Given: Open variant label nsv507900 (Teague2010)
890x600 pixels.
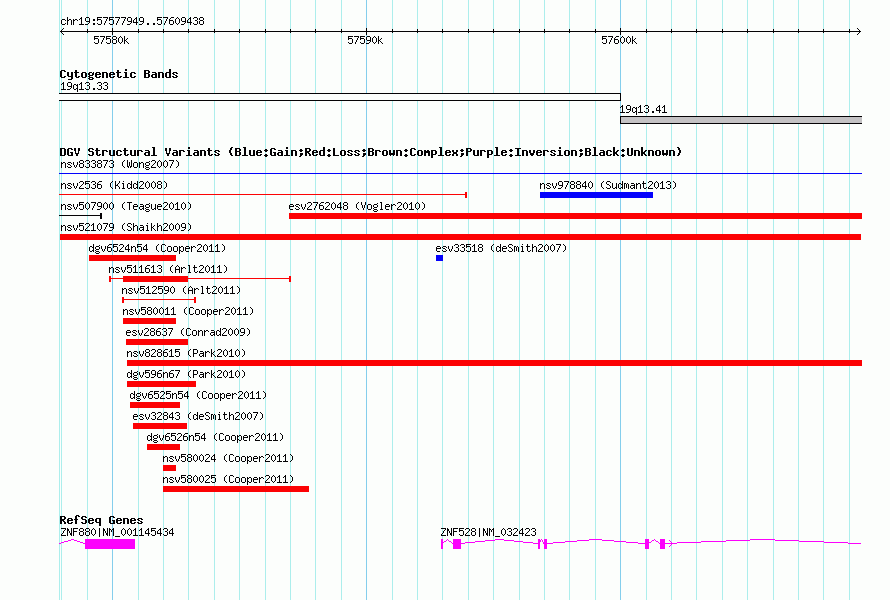Looking at the screenshot, I should click(x=126, y=206).
